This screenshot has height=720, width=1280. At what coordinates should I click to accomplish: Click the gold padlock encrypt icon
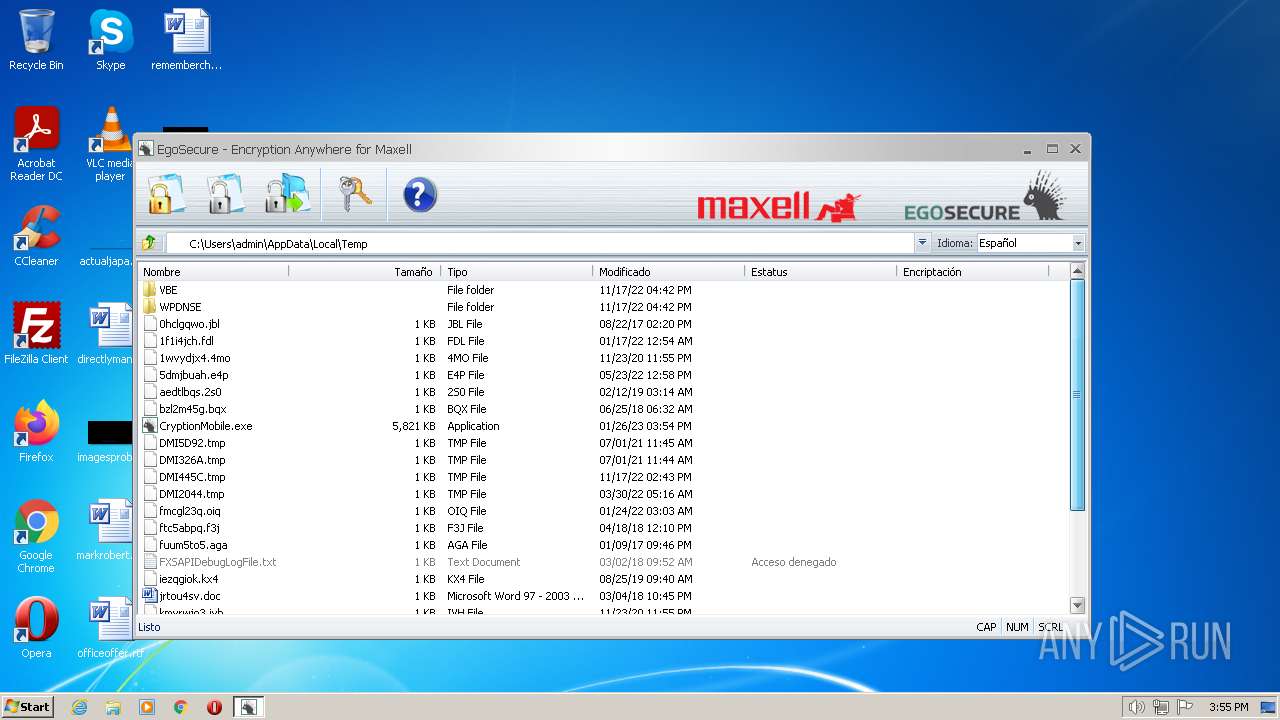(x=166, y=194)
